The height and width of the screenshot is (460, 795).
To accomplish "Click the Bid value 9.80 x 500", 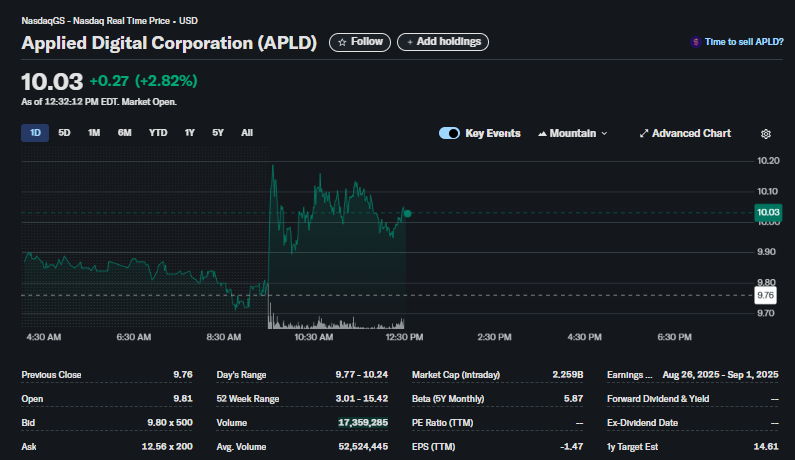I will (170, 422).
